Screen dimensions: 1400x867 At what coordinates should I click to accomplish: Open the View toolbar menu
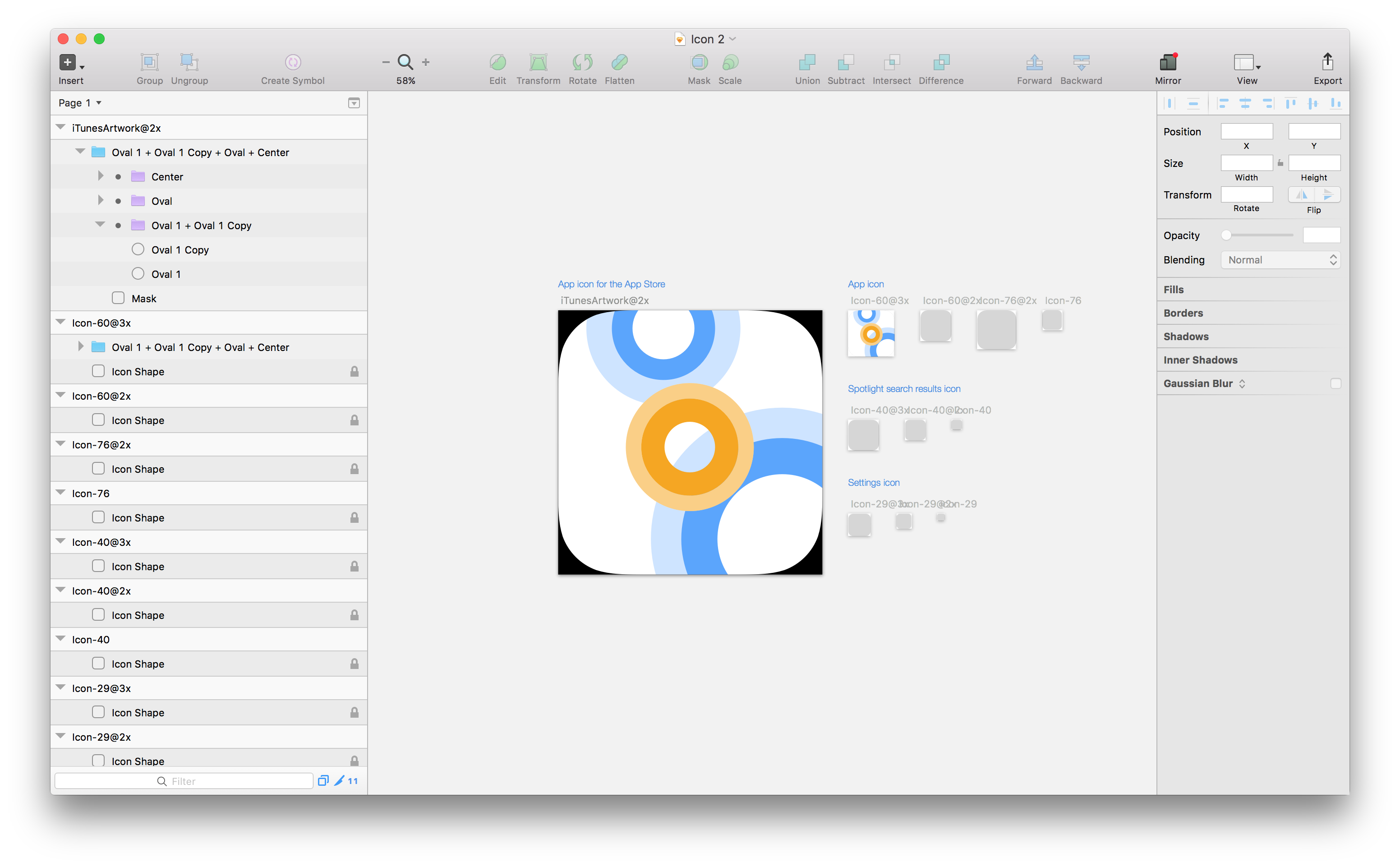[1246, 62]
